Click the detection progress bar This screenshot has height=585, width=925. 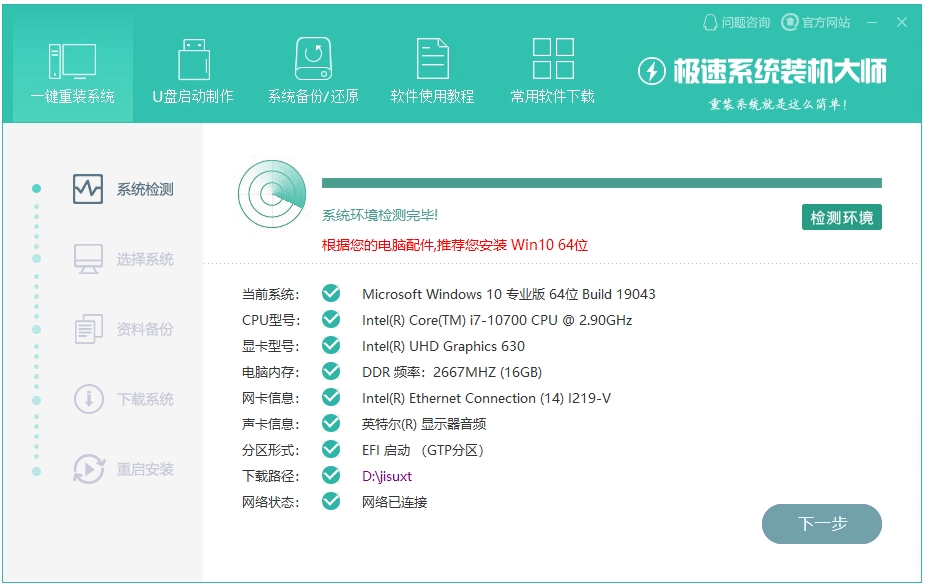click(x=602, y=183)
